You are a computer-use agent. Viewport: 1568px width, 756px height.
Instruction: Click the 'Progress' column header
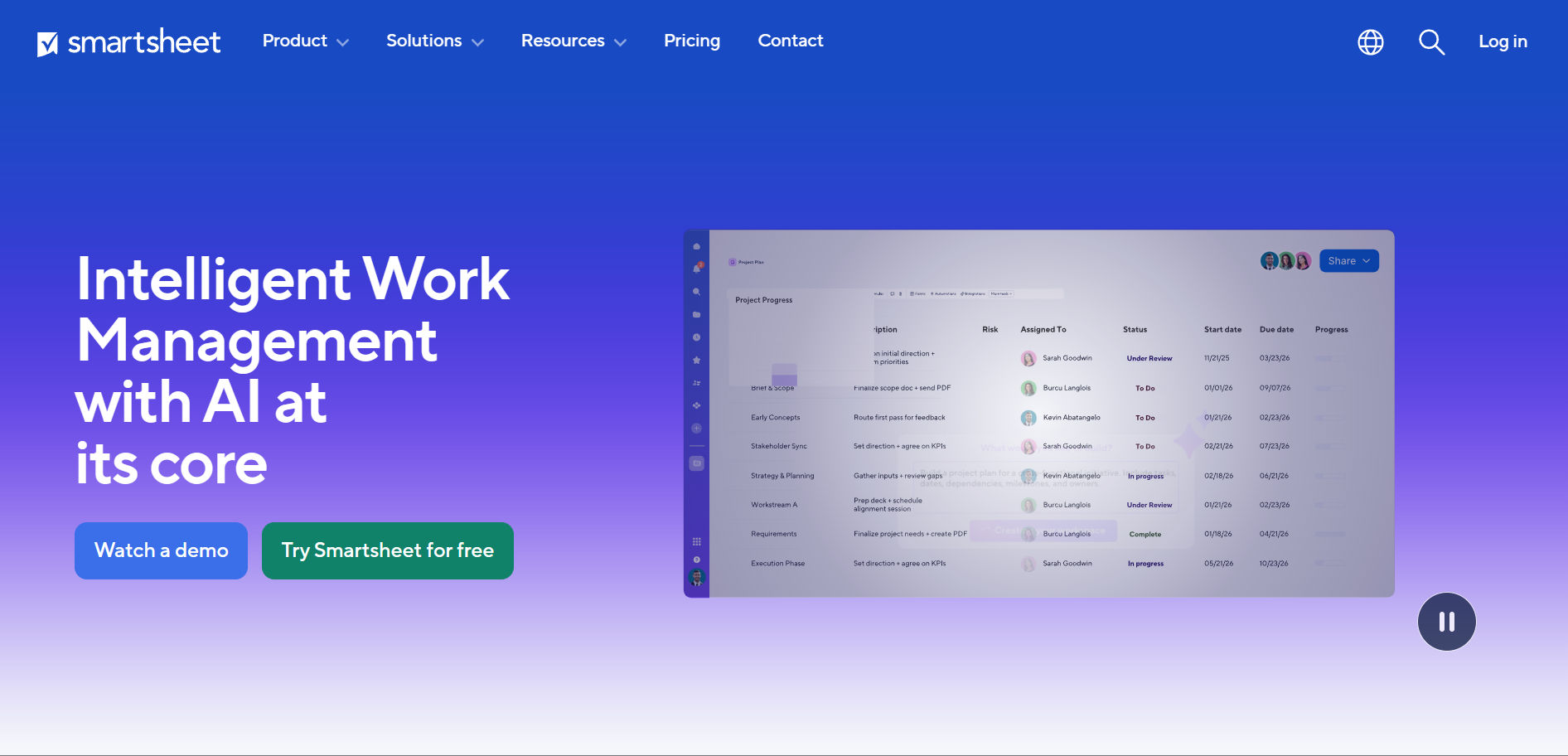[1332, 330]
